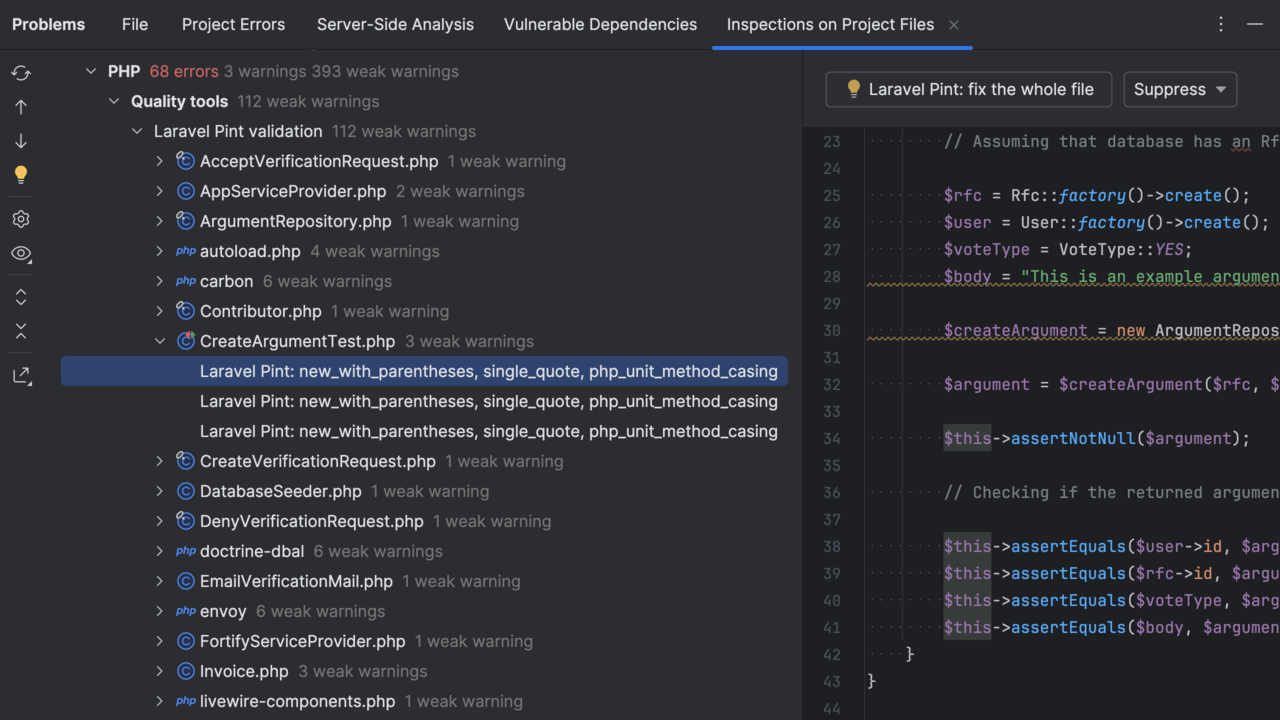Image resolution: width=1280 pixels, height=720 pixels.
Task: Select the second Laravel Pint warning under CreateArgumentTest
Action: (488, 401)
